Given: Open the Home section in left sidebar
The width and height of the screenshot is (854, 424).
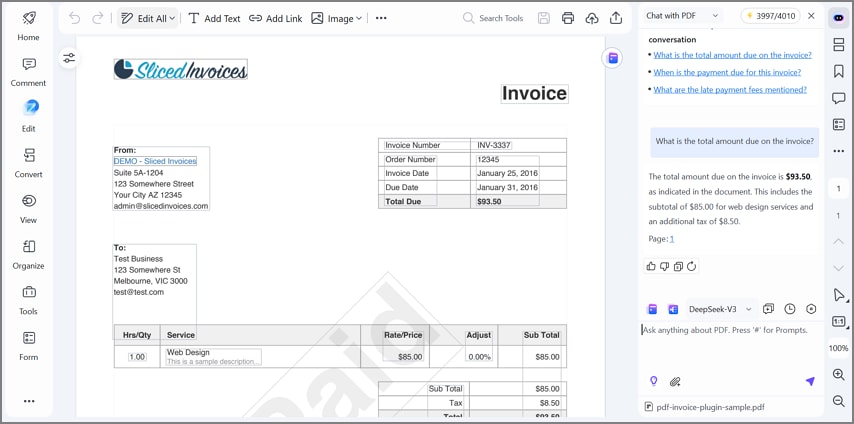Looking at the screenshot, I should pos(28,26).
